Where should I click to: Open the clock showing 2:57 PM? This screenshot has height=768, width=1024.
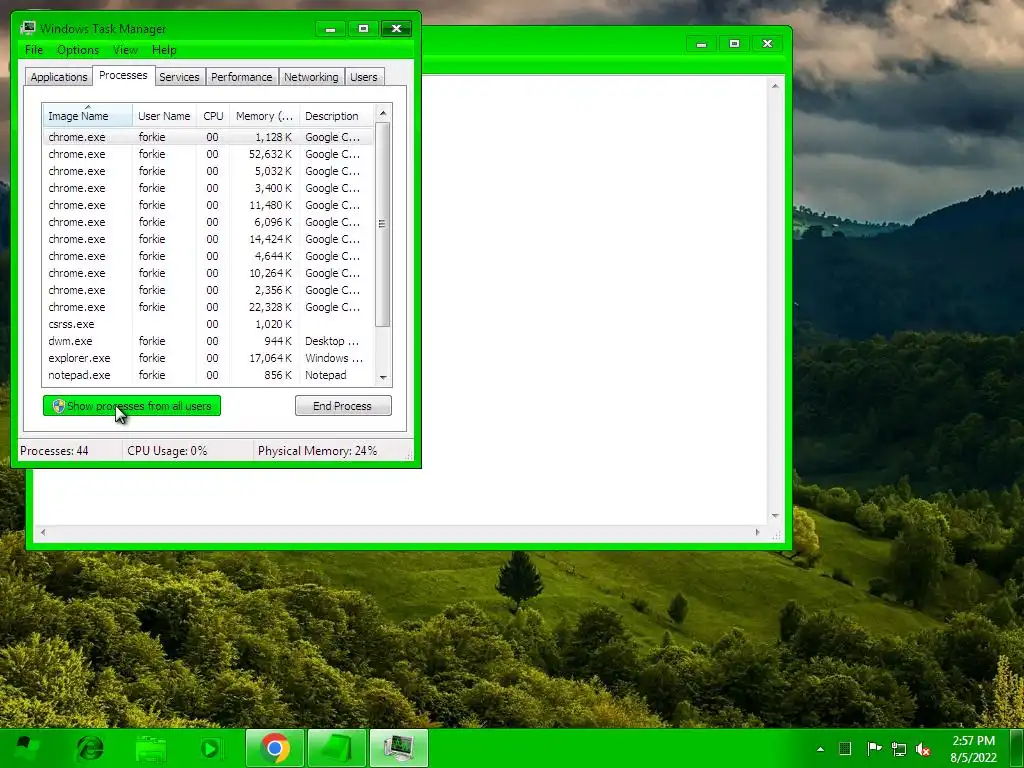(x=973, y=749)
